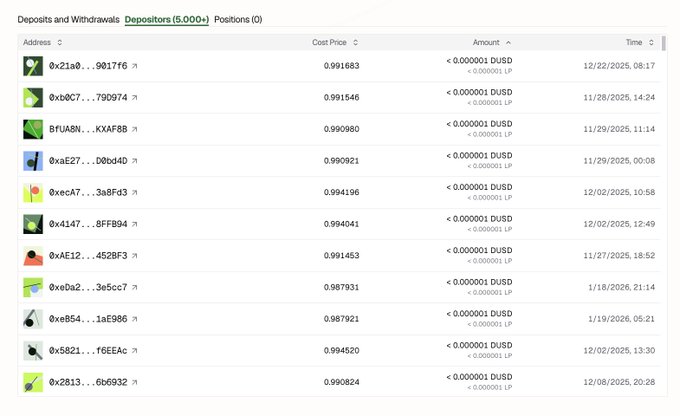This screenshot has height=416, width=680.
Task: Select cost price value 0.990980
Action: click(341, 129)
